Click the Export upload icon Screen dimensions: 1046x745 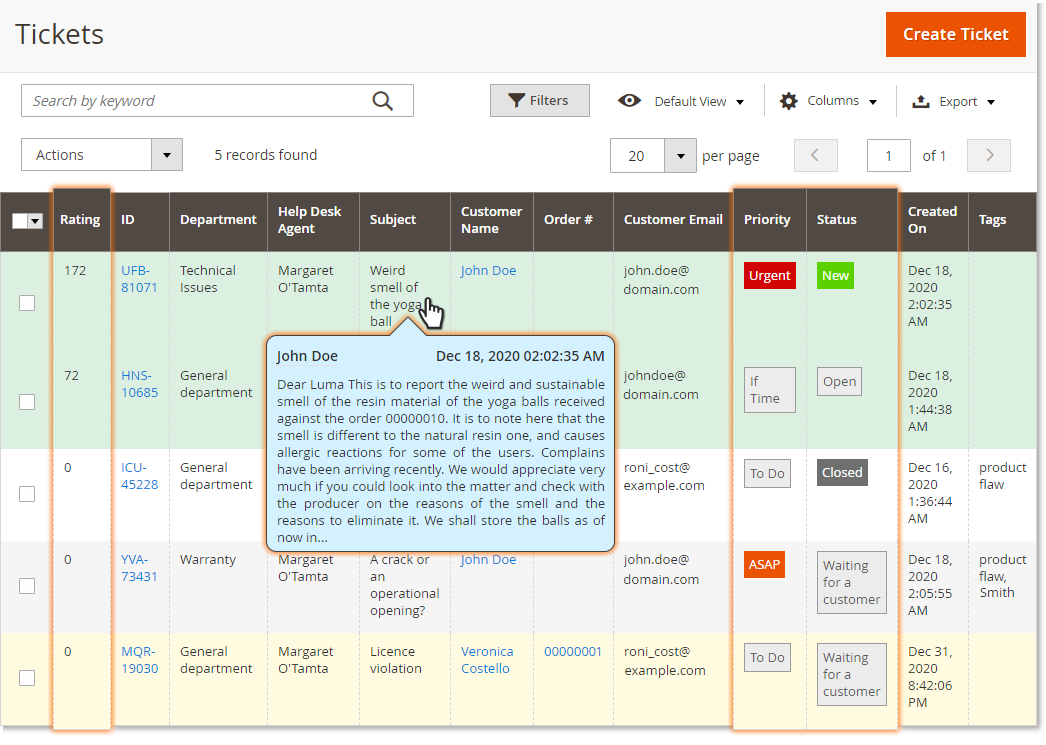(x=921, y=101)
